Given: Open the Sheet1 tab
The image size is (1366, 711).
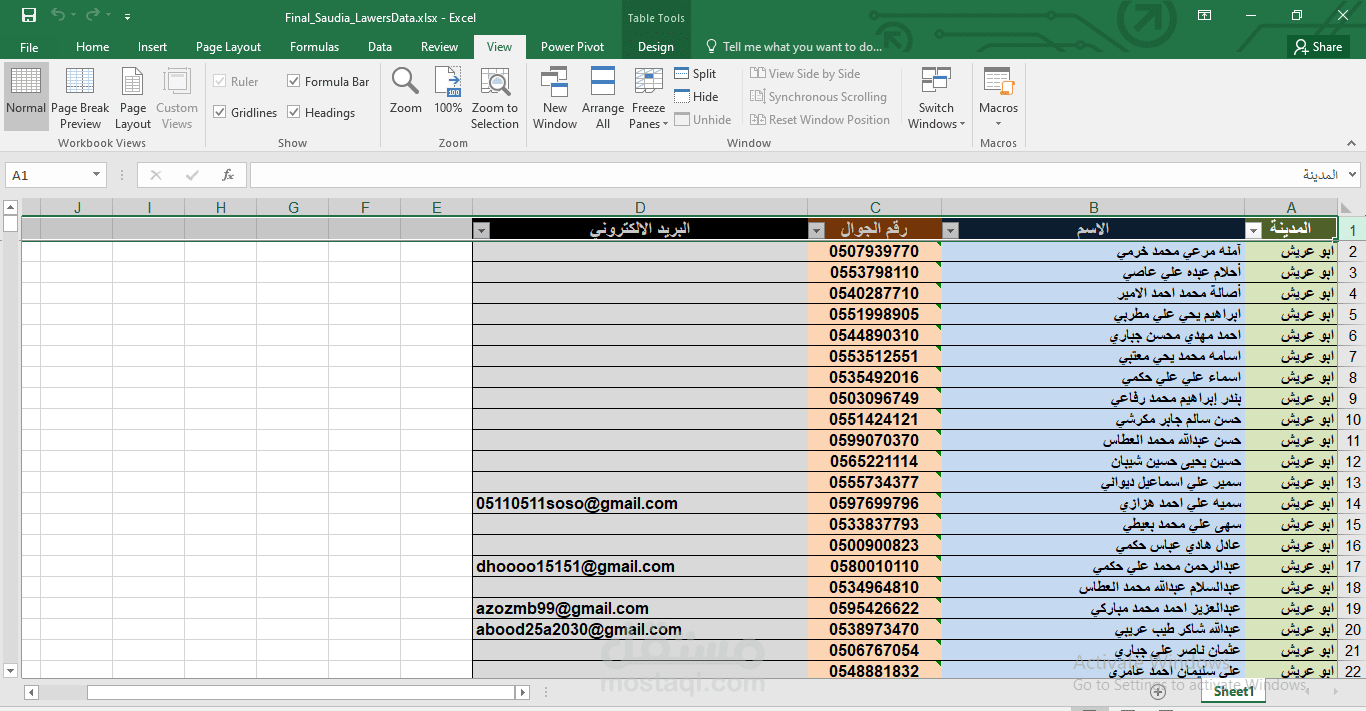Looking at the screenshot, I should (x=1234, y=691).
